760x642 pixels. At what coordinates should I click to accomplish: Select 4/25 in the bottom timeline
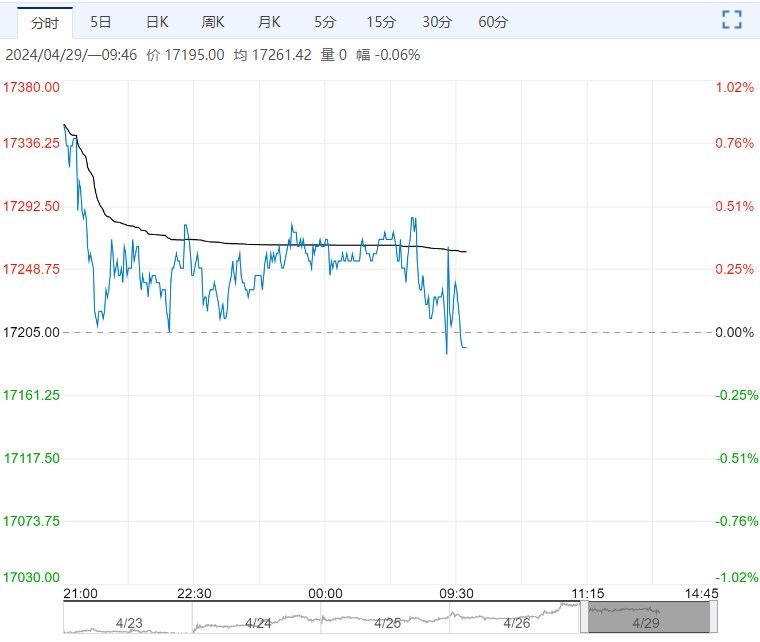pyautogui.click(x=387, y=621)
